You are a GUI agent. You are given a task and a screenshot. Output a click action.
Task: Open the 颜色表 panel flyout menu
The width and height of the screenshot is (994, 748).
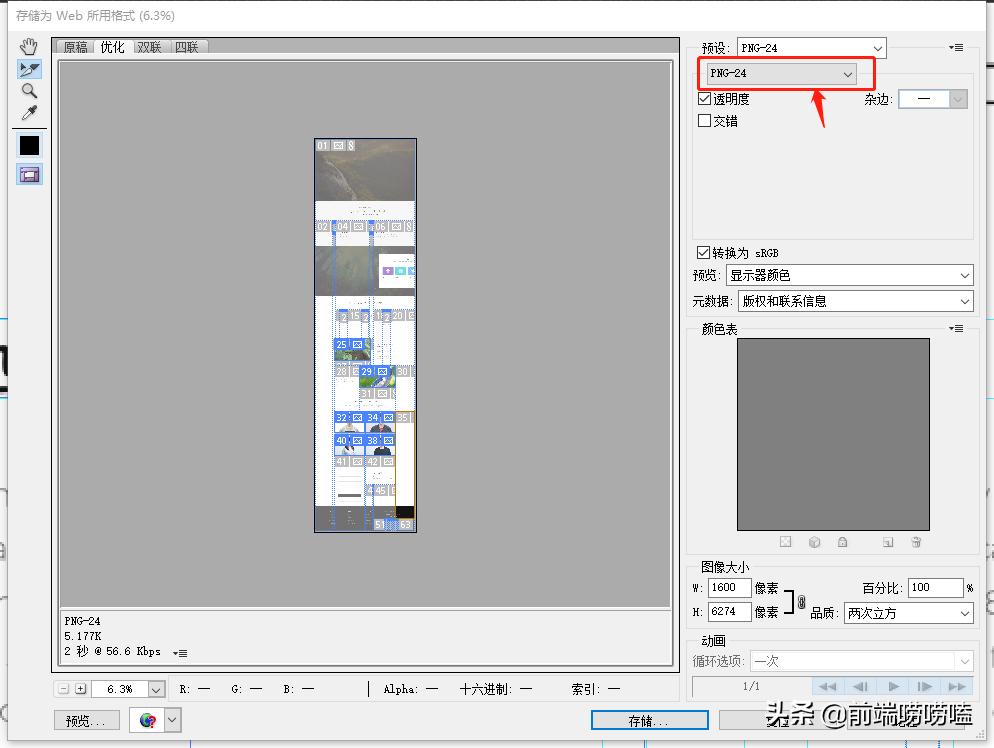(956, 328)
